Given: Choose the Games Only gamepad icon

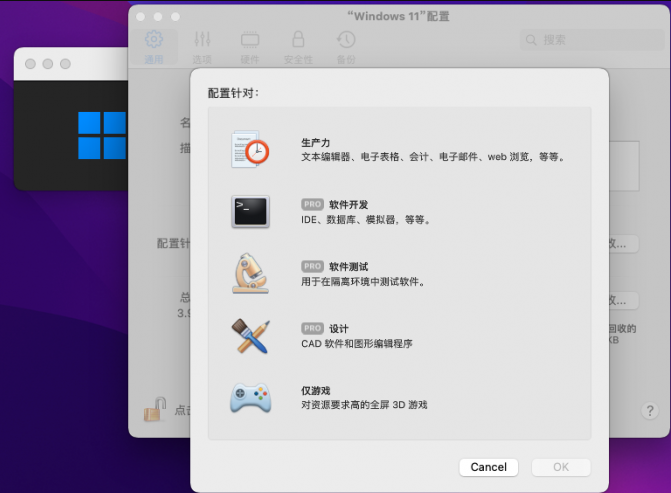Looking at the screenshot, I should pos(250,398).
